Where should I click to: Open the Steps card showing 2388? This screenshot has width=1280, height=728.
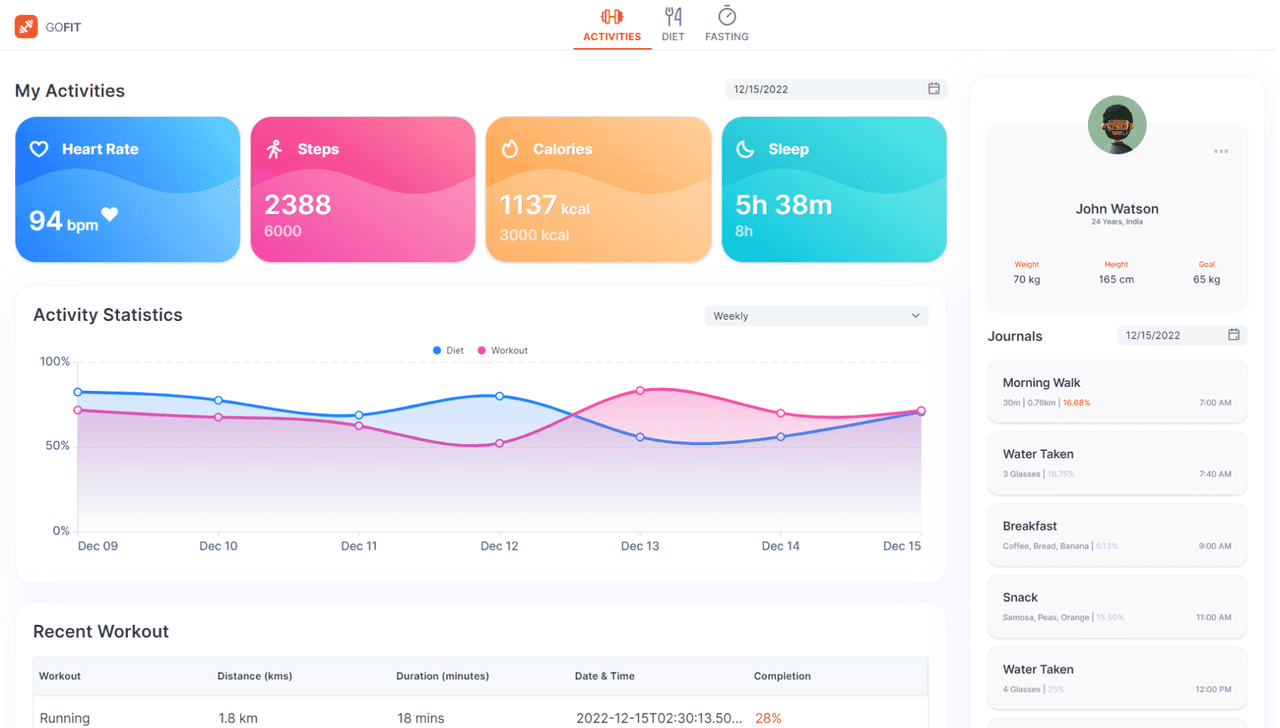tap(363, 190)
